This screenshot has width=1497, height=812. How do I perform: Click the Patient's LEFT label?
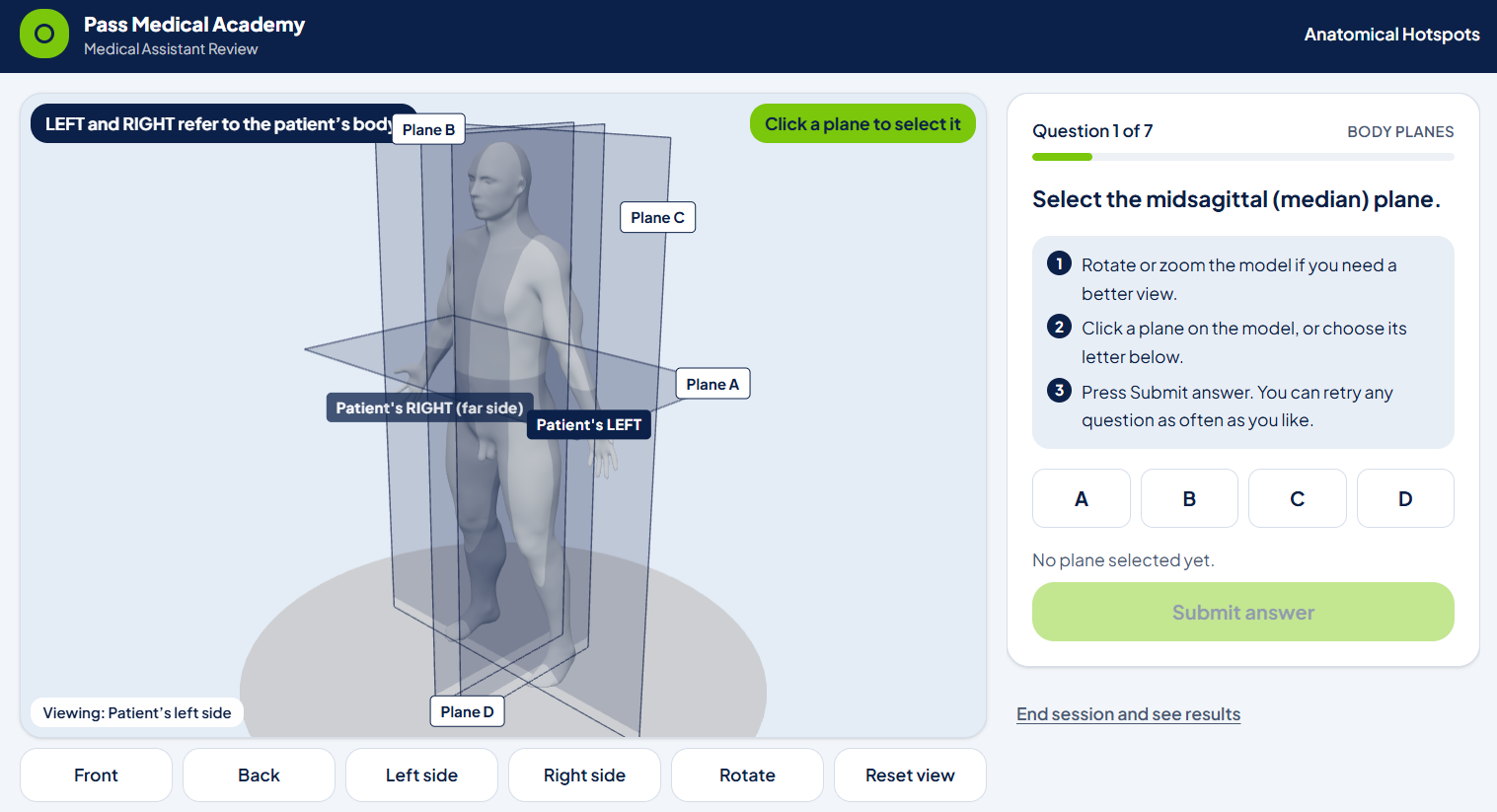(588, 424)
